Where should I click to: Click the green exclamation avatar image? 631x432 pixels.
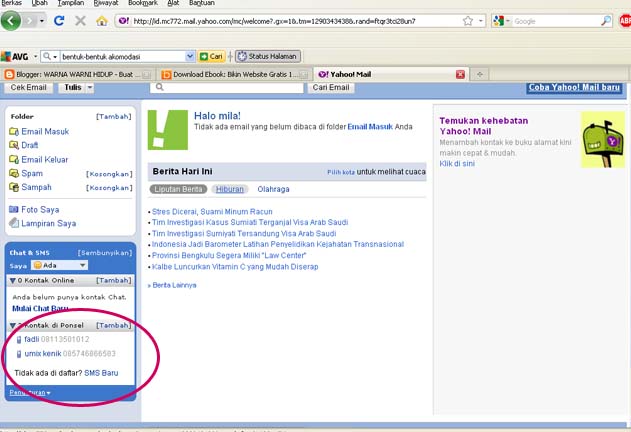(x=168, y=130)
